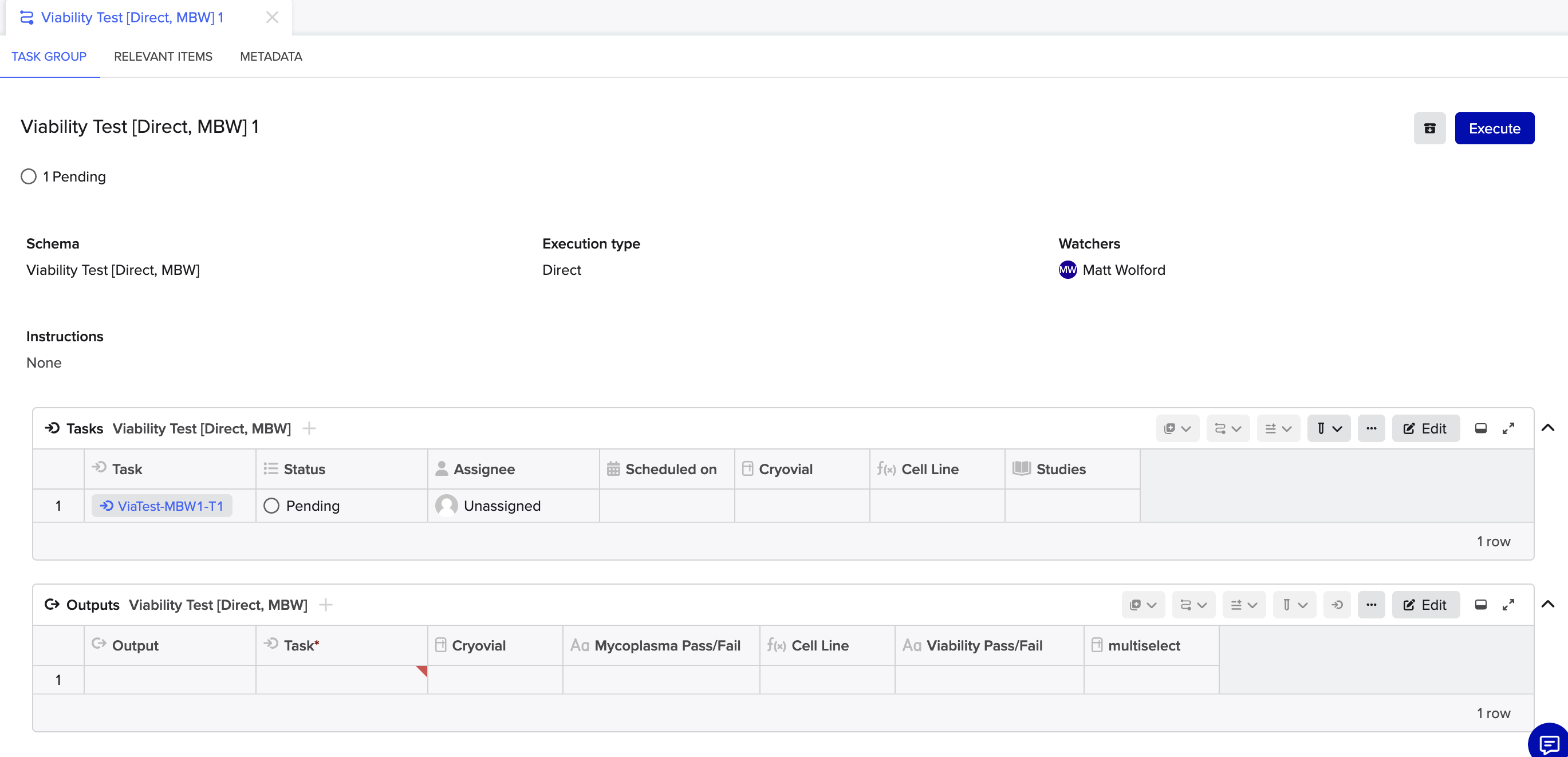Click the 1 Pending status indicator
The width and height of the screenshot is (1568, 757).
click(64, 176)
